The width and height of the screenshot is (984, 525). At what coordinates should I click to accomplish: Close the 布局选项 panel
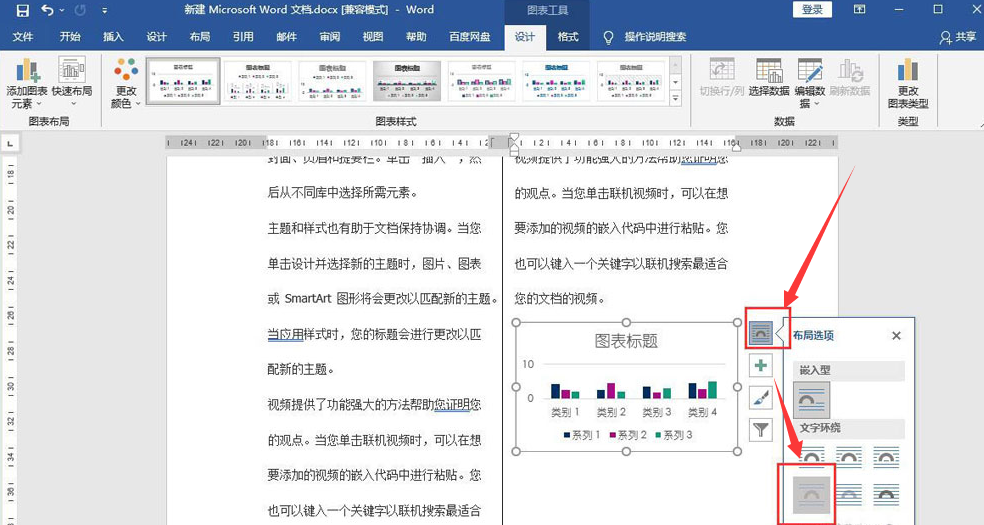point(896,336)
